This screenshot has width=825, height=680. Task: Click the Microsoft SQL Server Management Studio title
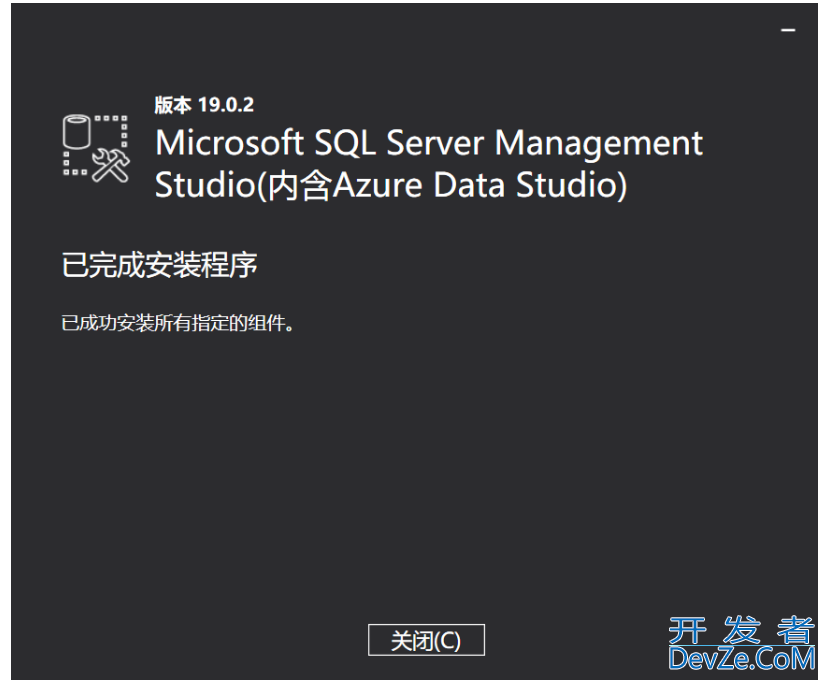(429, 164)
